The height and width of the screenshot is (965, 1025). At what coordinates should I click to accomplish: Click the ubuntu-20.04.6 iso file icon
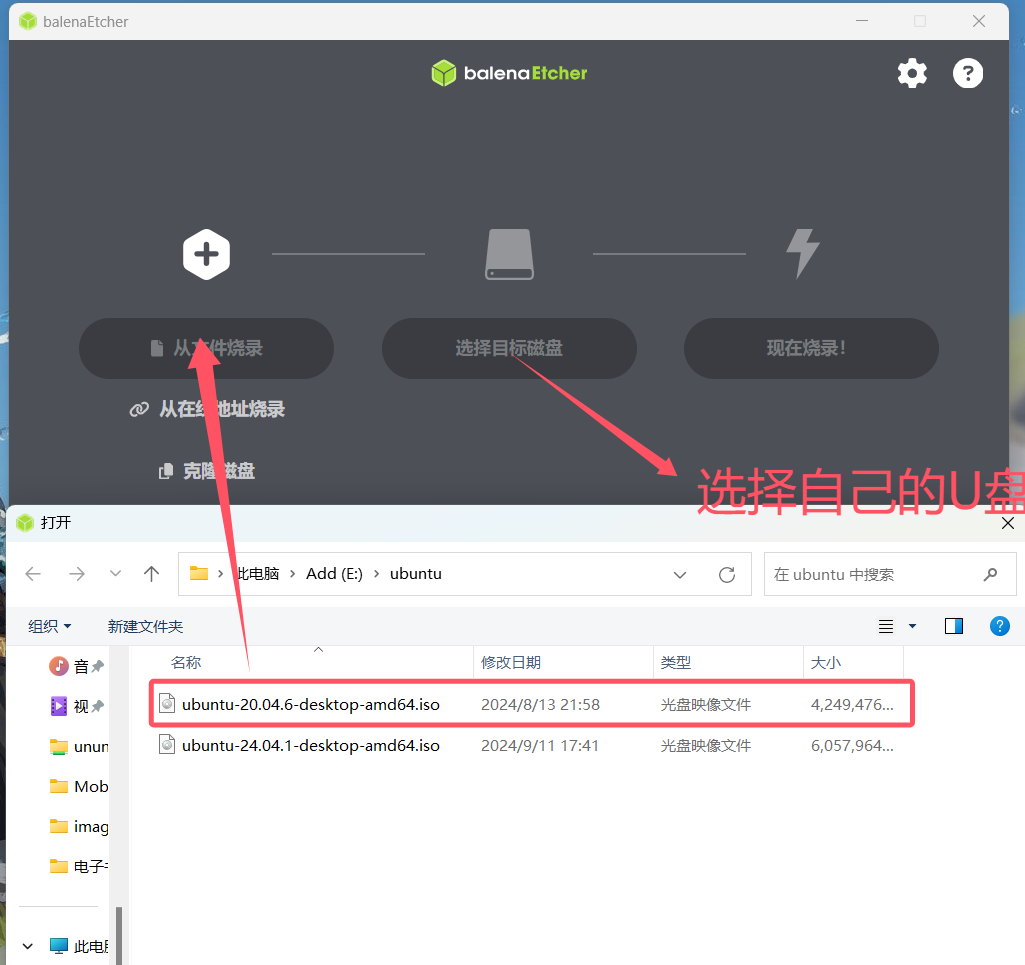tap(167, 703)
